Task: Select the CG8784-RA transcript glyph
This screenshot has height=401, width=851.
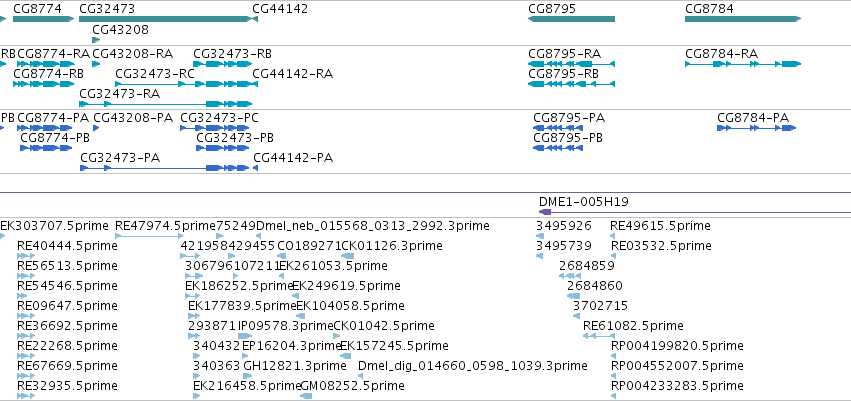Action: pos(743,64)
